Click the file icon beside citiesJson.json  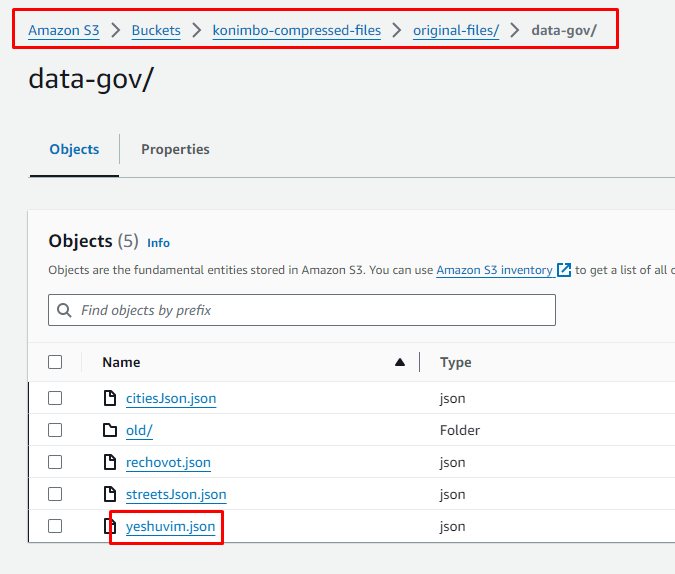tap(110, 398)
